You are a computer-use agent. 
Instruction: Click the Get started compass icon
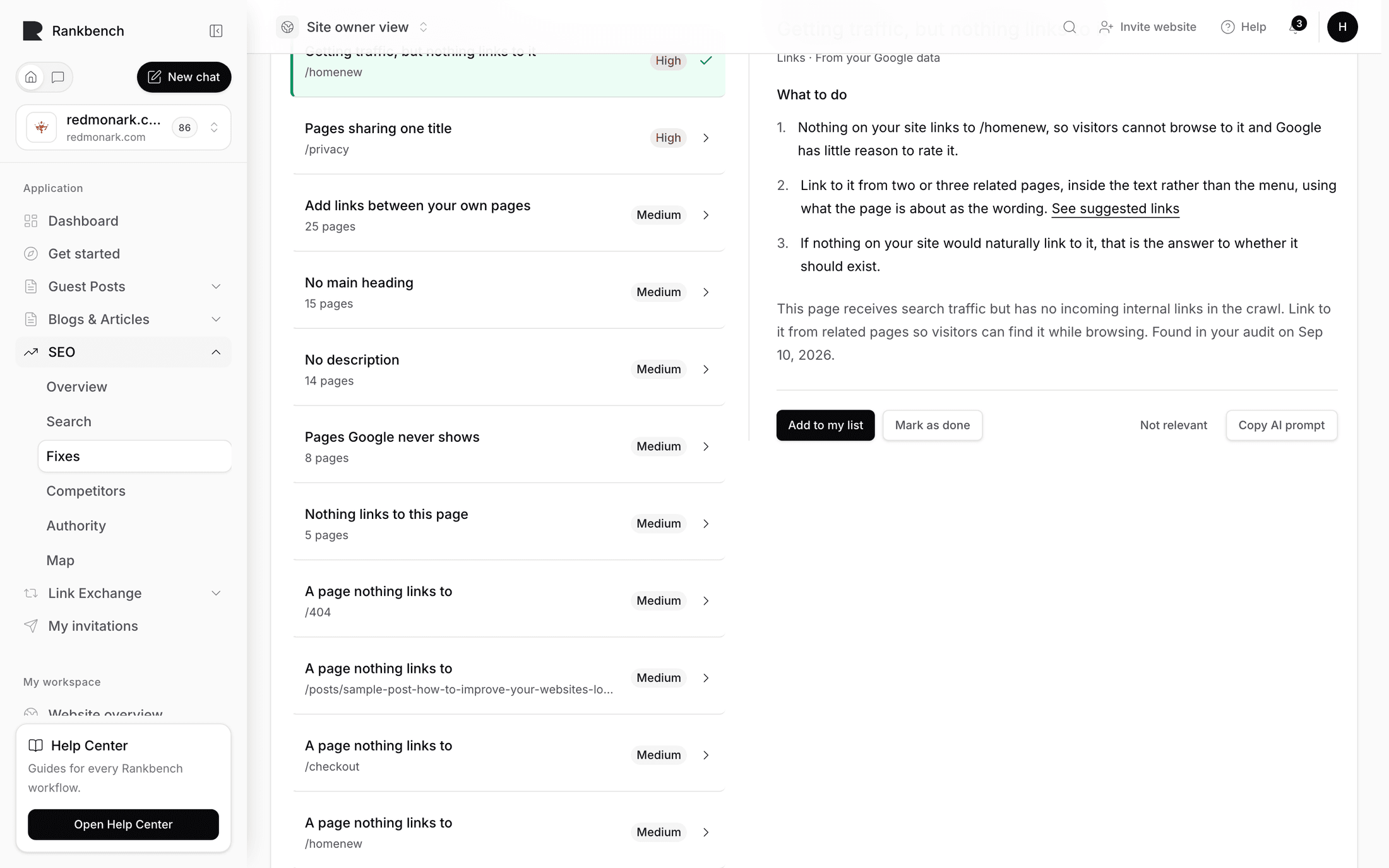pyautogui.click(x=31, y=254)
